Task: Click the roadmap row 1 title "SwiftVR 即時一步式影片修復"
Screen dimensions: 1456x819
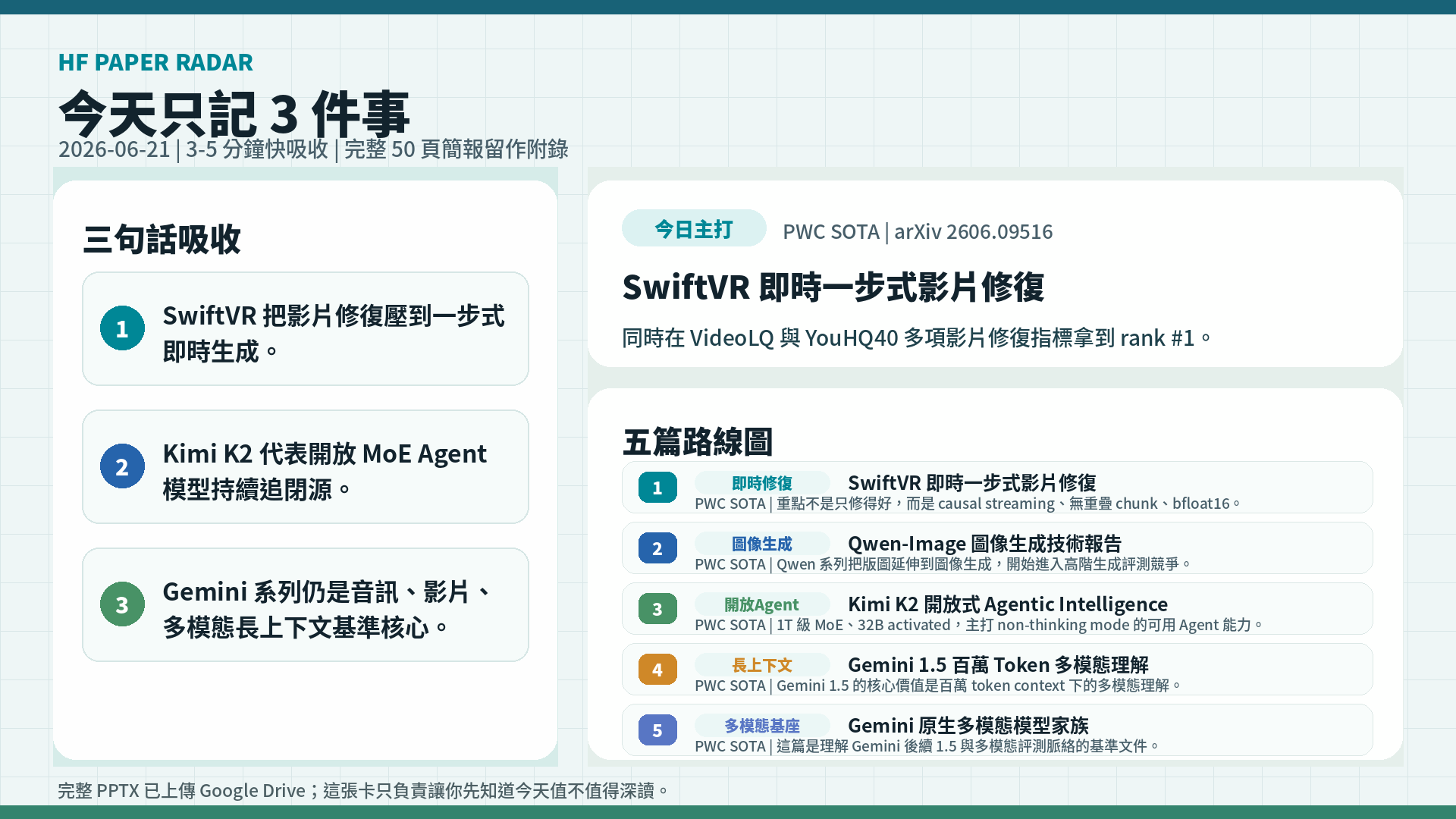Action: pos(972,483)
